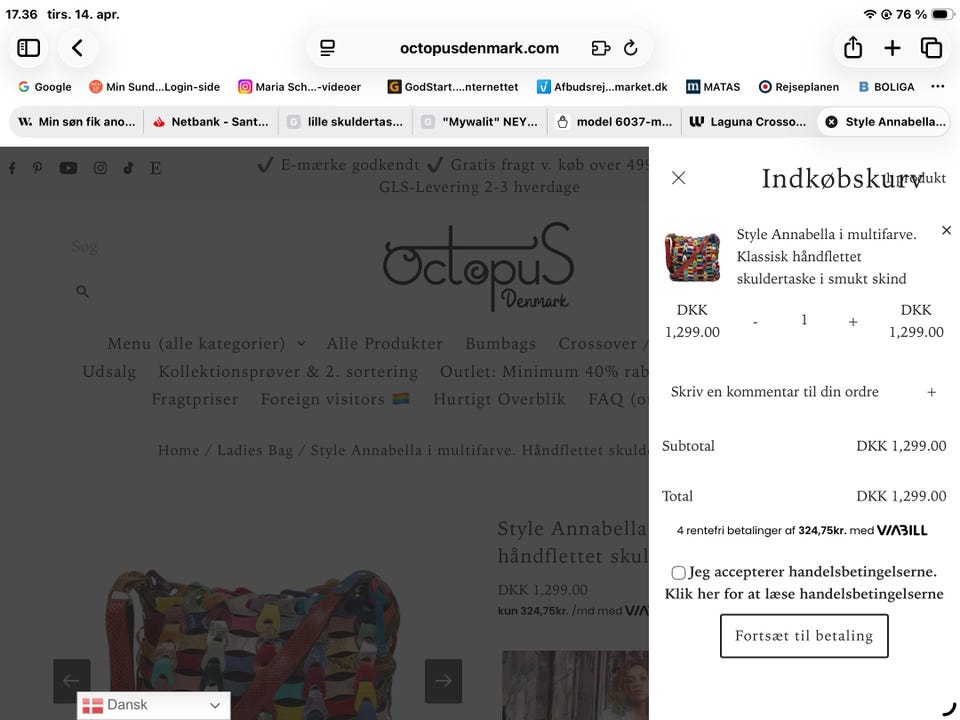Show next product image arrow
Image resolution: width=960 pixels, height=720 pixels.
pyautogui.click(x=443, y=681)
